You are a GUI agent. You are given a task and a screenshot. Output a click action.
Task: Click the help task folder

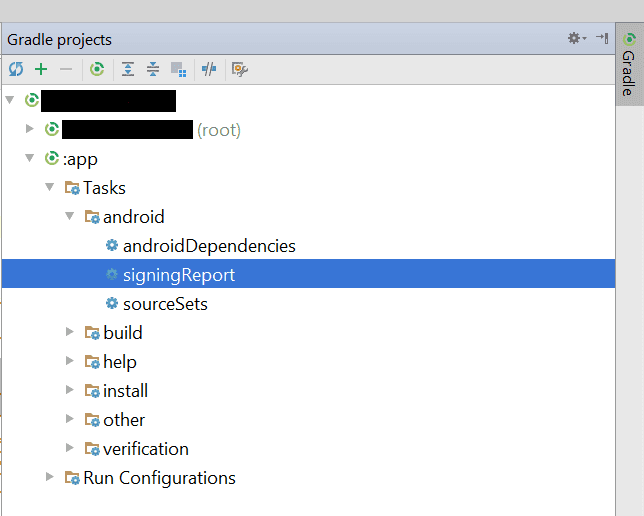[119, 361]
